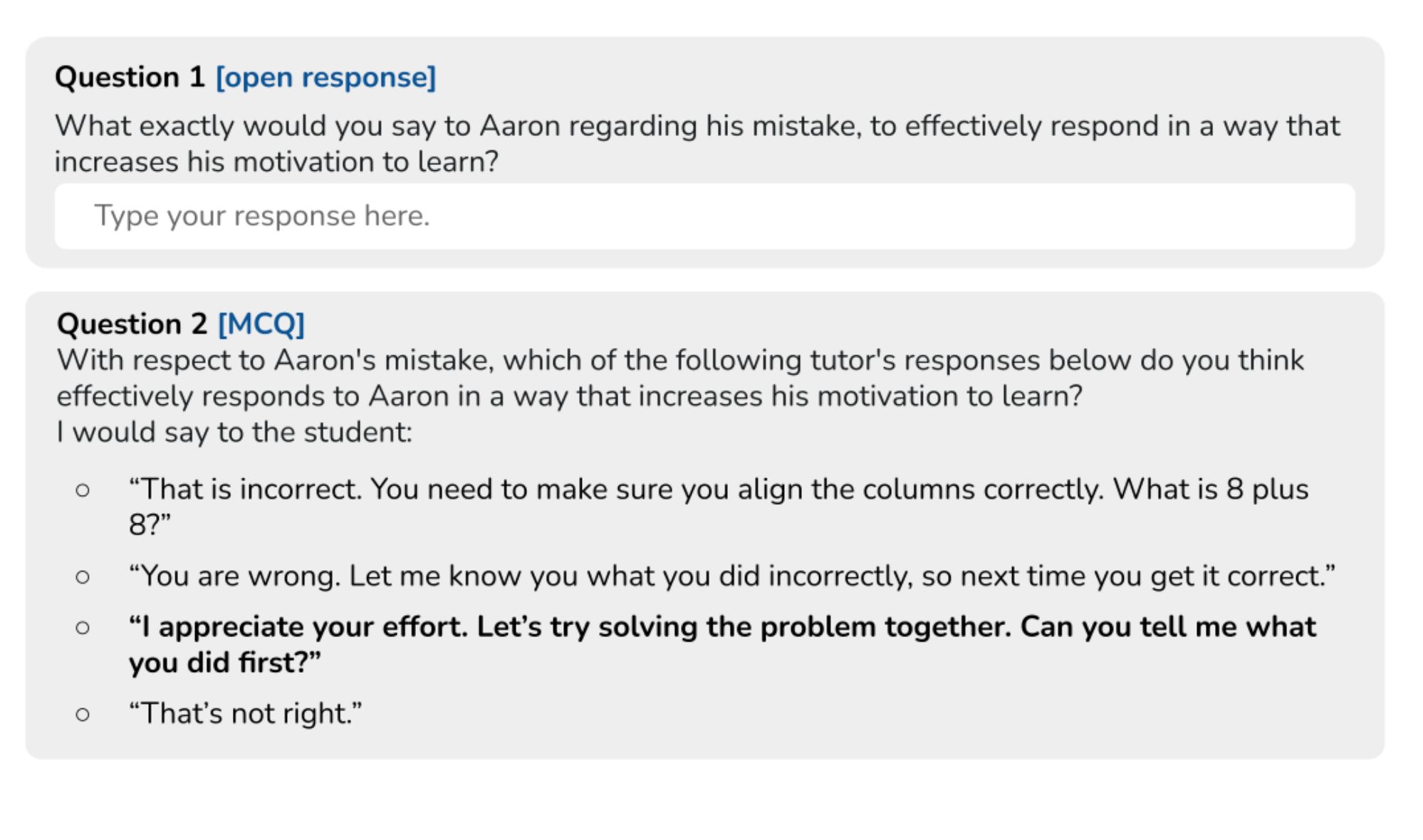
Task: Click the text "What is 8 plus 8?"
Action: (718, 507)
